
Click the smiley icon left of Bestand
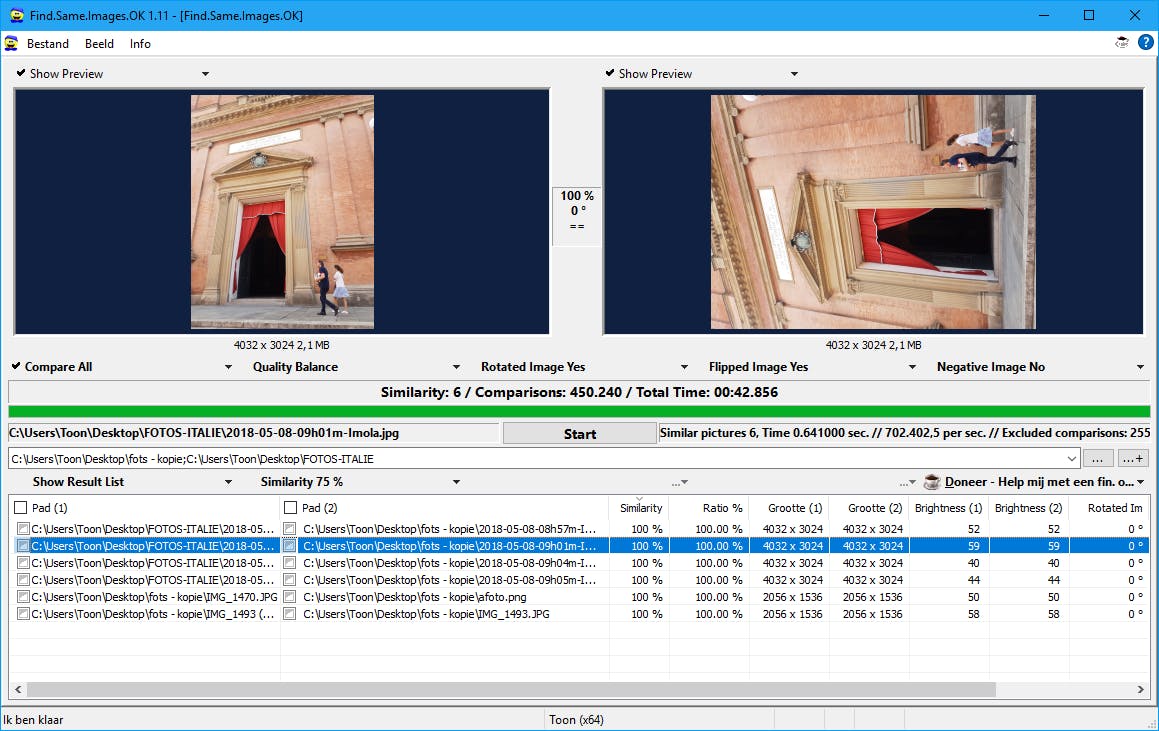point(11,43)
